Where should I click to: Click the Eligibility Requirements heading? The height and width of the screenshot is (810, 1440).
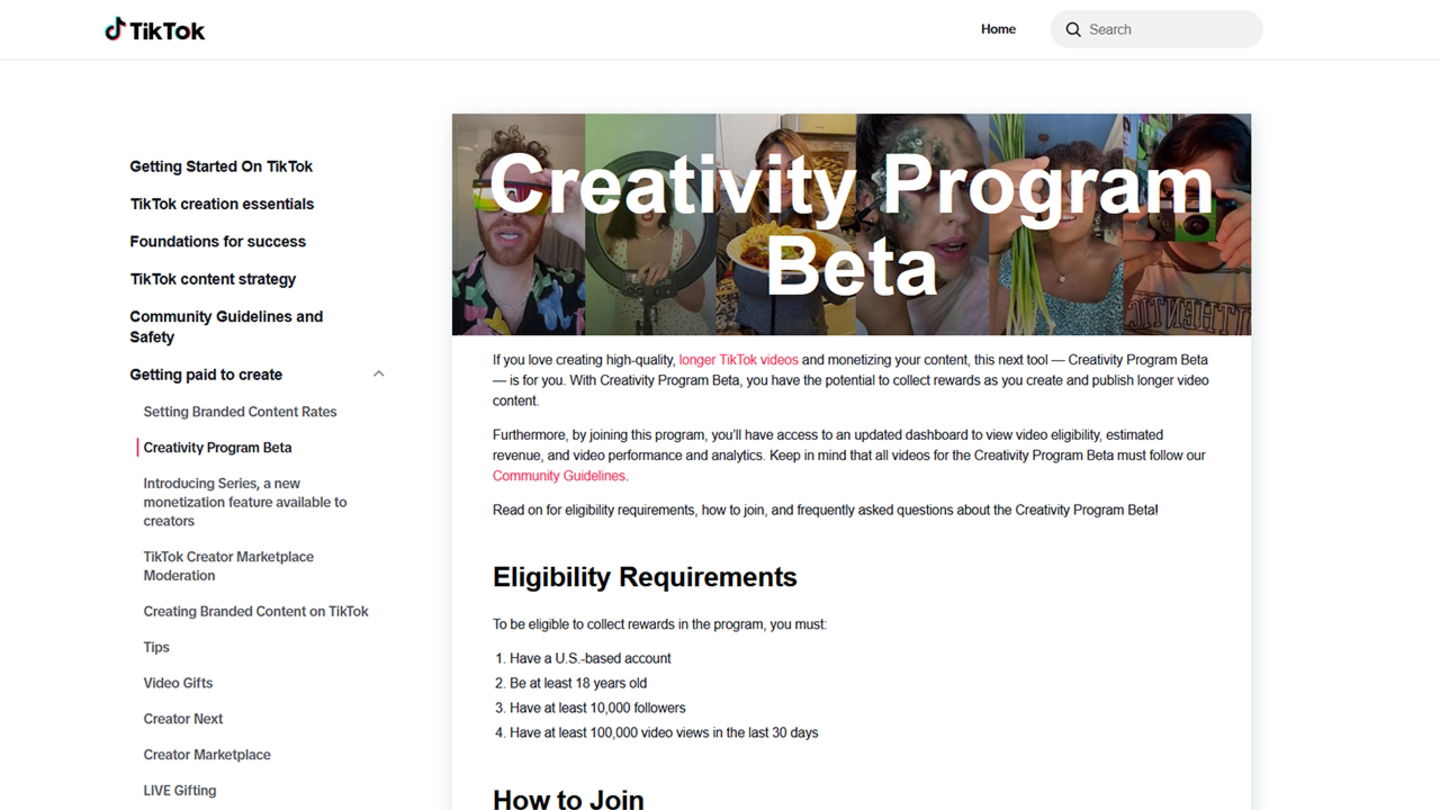pyautogui.click(x=645, y=577)
